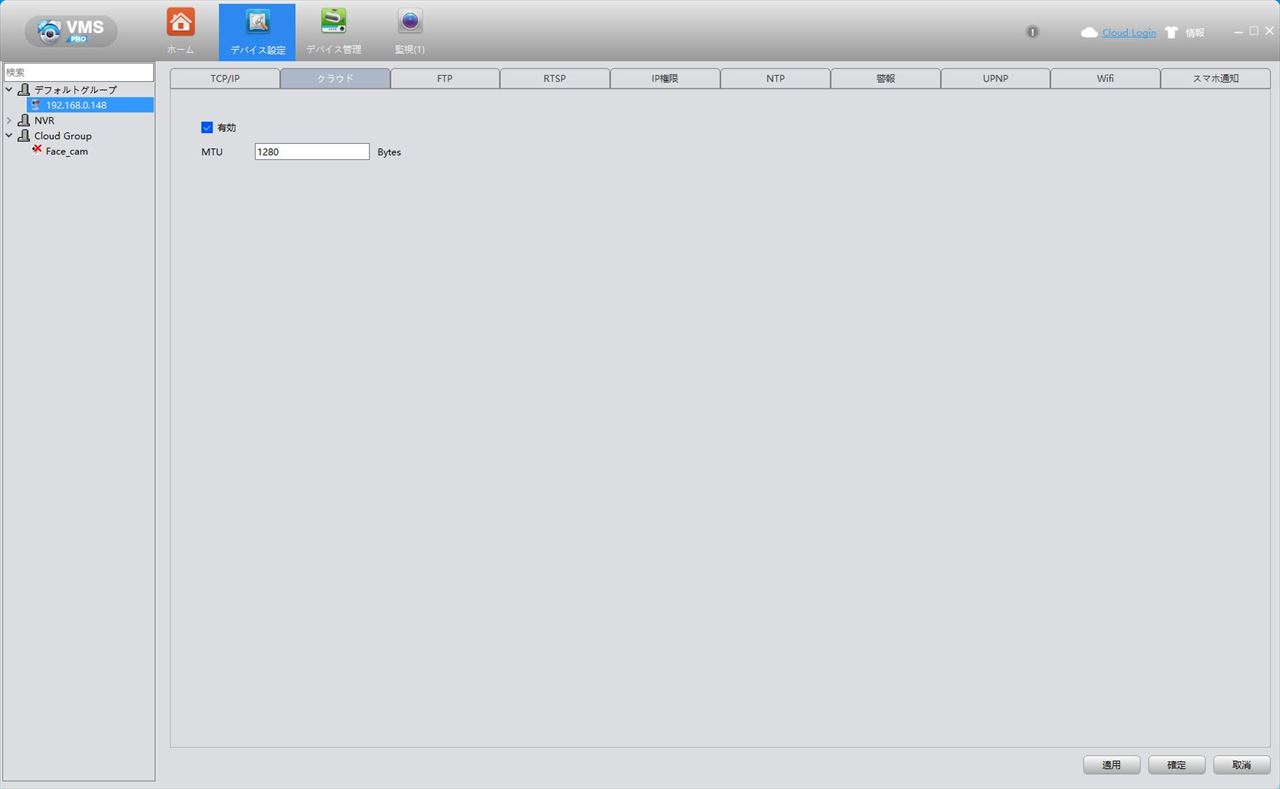The image size is (1280, 789).
Task: Select the NVR group label
Action: 44,121
